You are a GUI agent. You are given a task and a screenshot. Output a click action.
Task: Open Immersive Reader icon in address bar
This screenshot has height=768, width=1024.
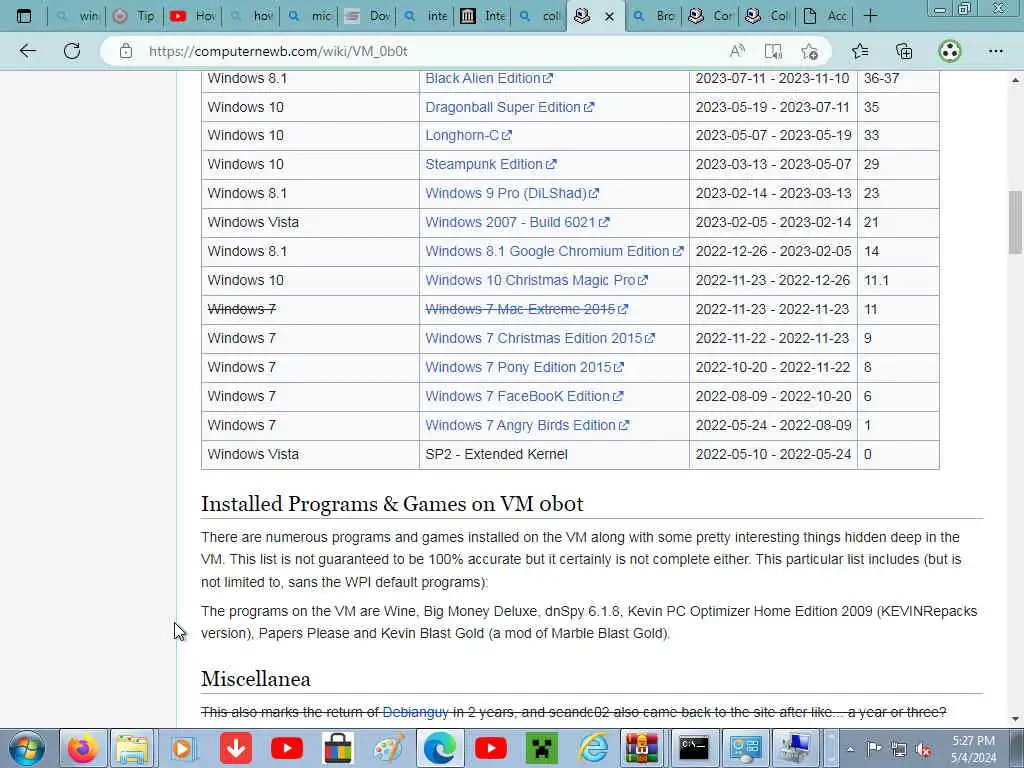pyautogui.click(x=773, y=51)
